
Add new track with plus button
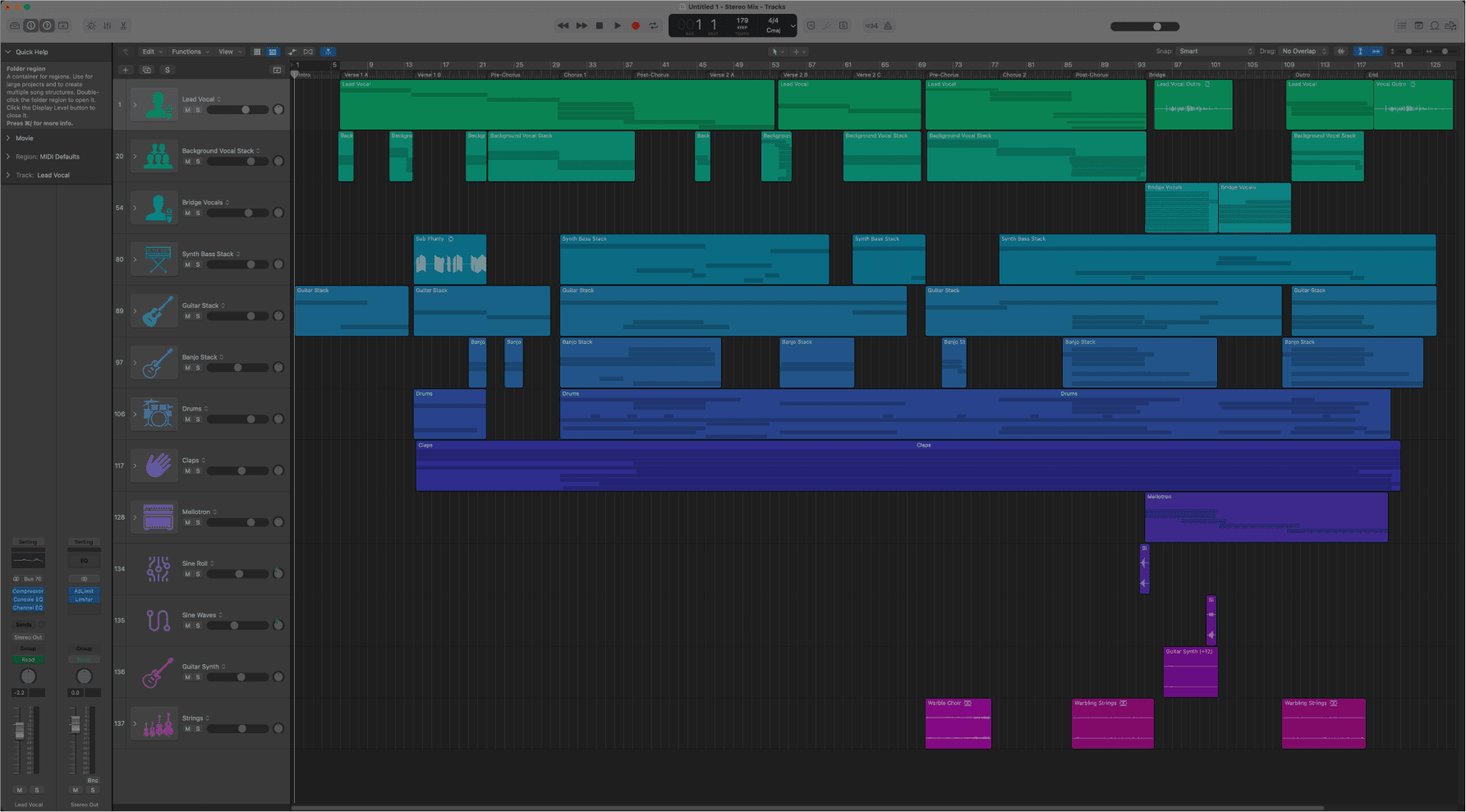126,70
